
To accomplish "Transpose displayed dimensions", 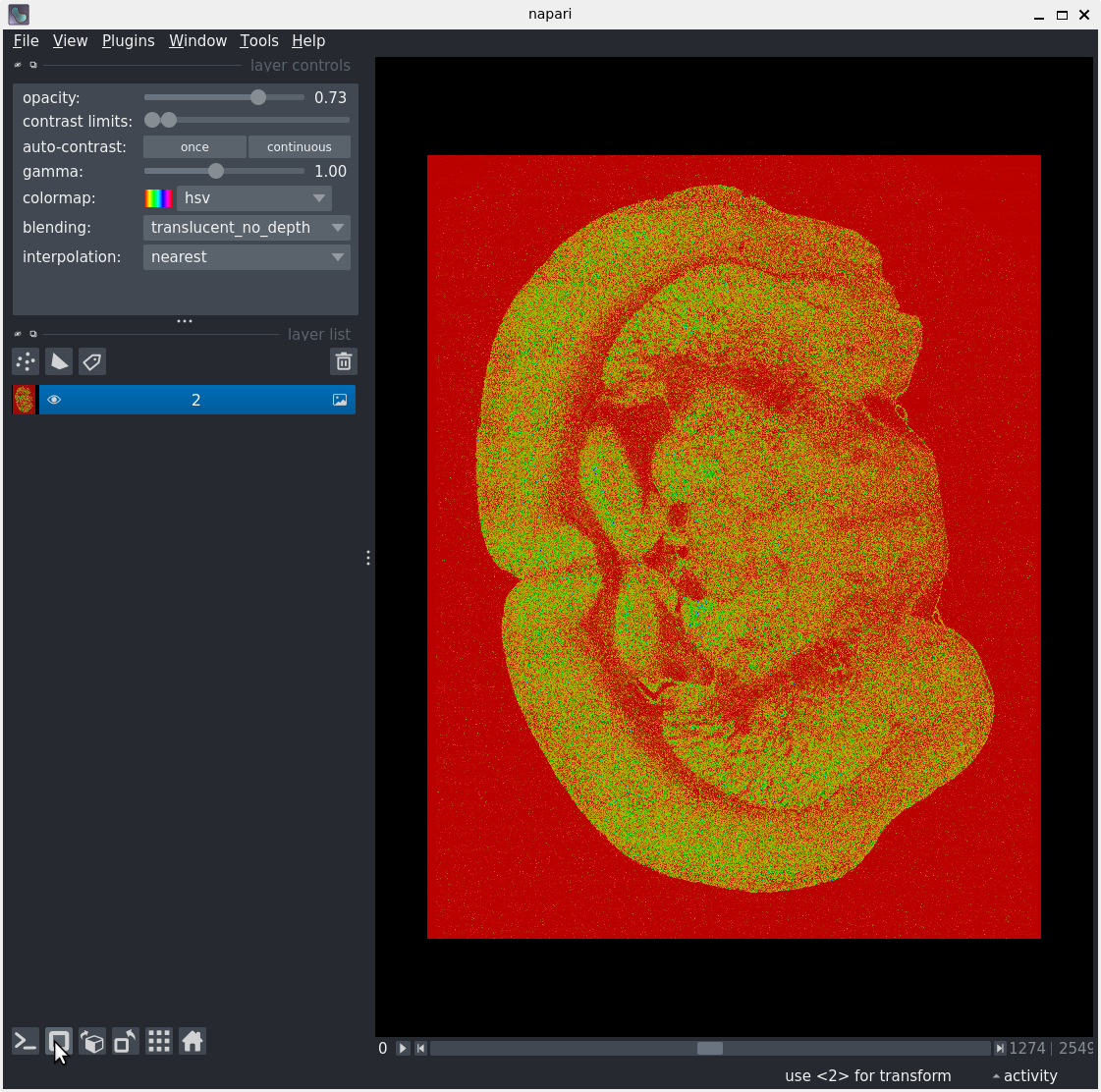I will (126, 1041).
